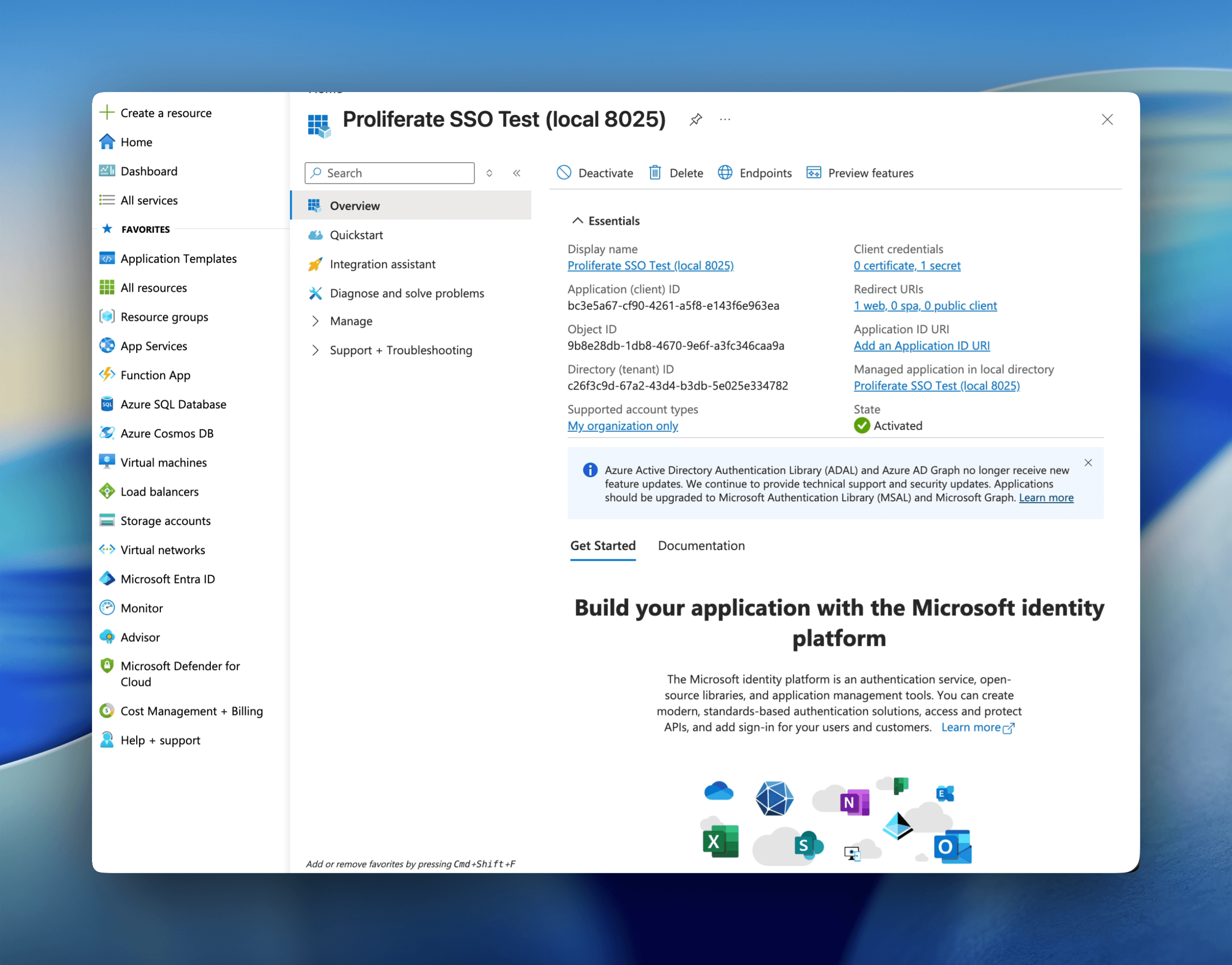Open the Application Templates icon
The height and width of the screenshot is (965, 1232).
107,258
